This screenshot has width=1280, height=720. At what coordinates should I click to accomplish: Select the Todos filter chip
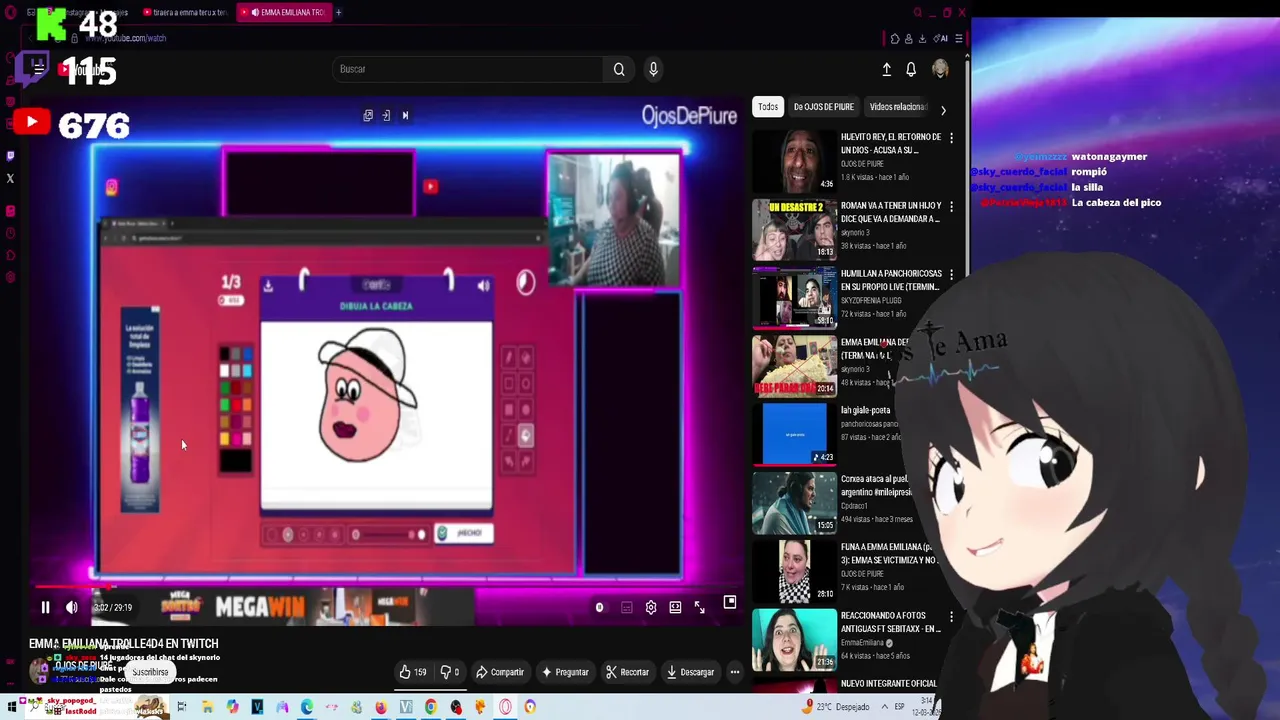(x=767, y=107)
